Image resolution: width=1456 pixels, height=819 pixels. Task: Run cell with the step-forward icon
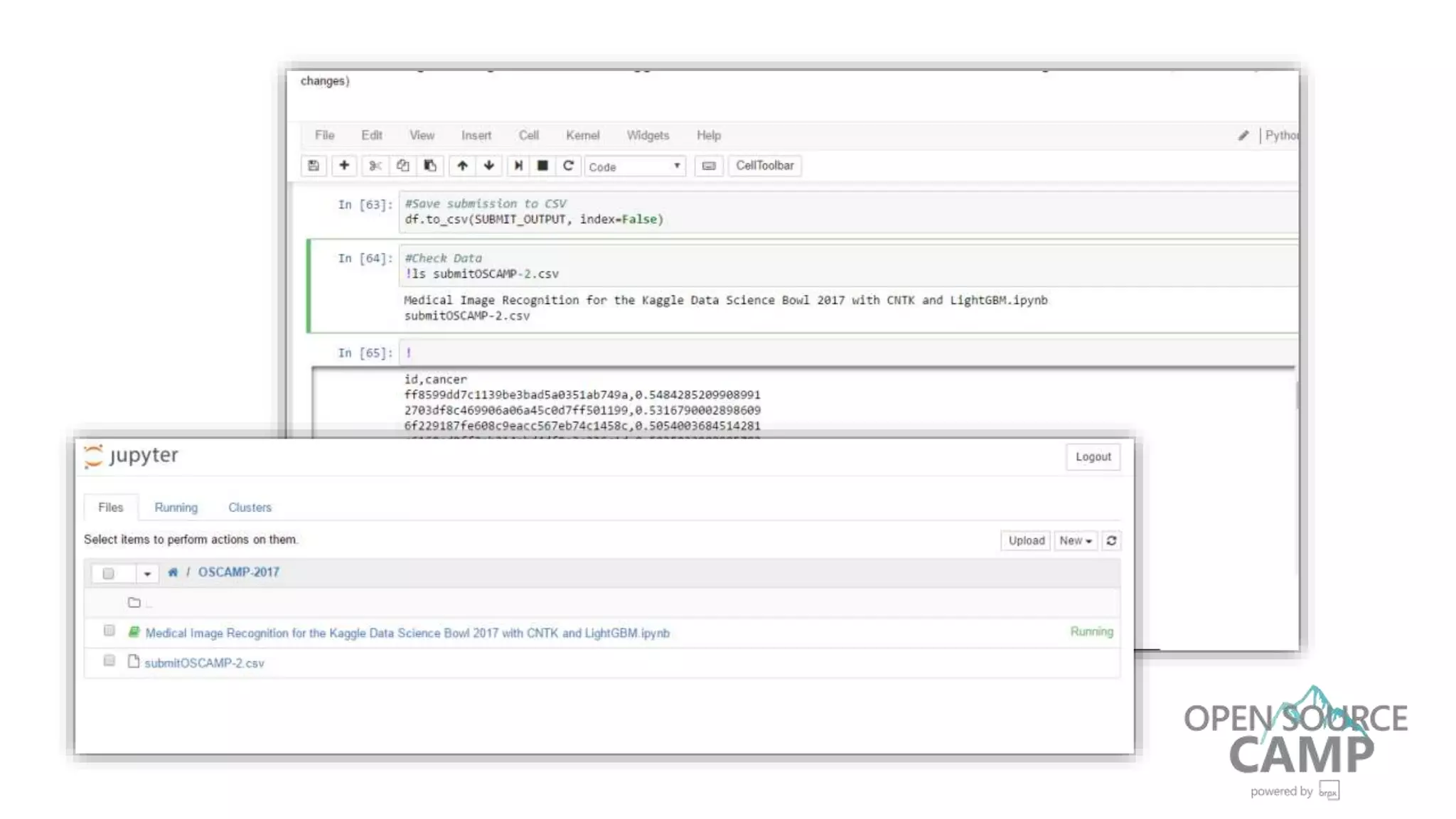pos(518,166)
